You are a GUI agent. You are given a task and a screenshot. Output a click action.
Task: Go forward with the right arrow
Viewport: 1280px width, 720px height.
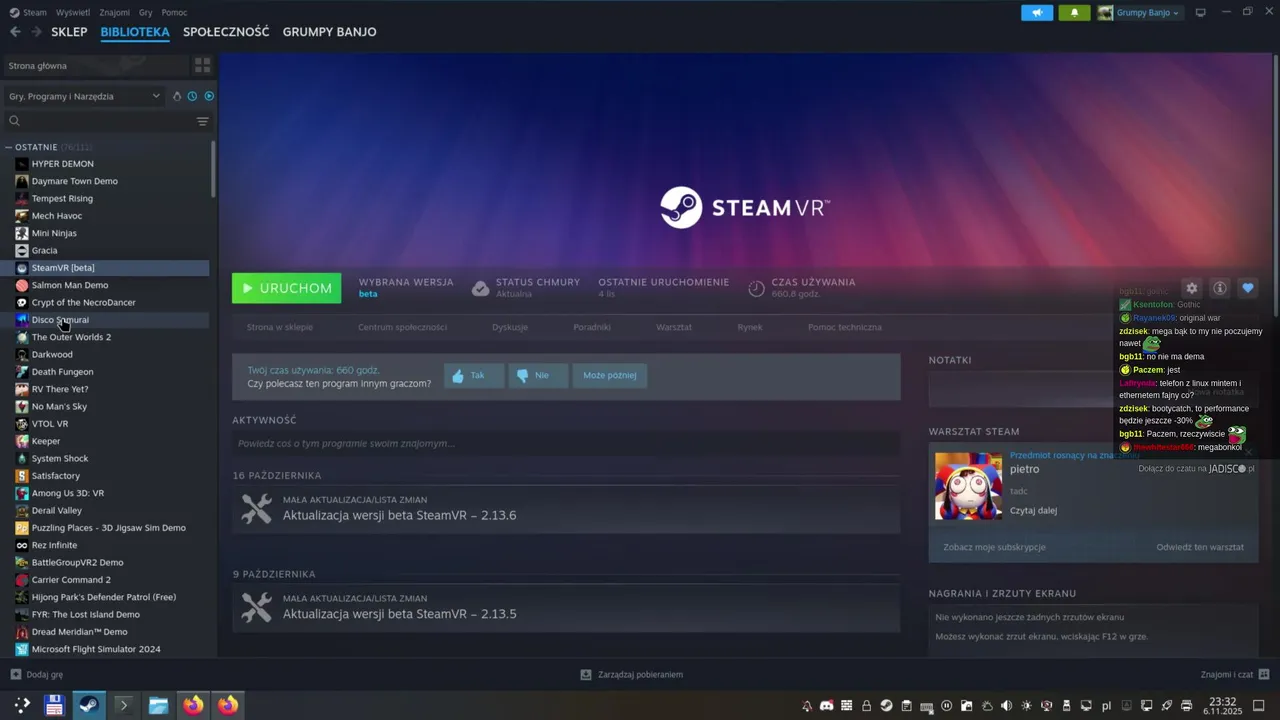(38, 32)
